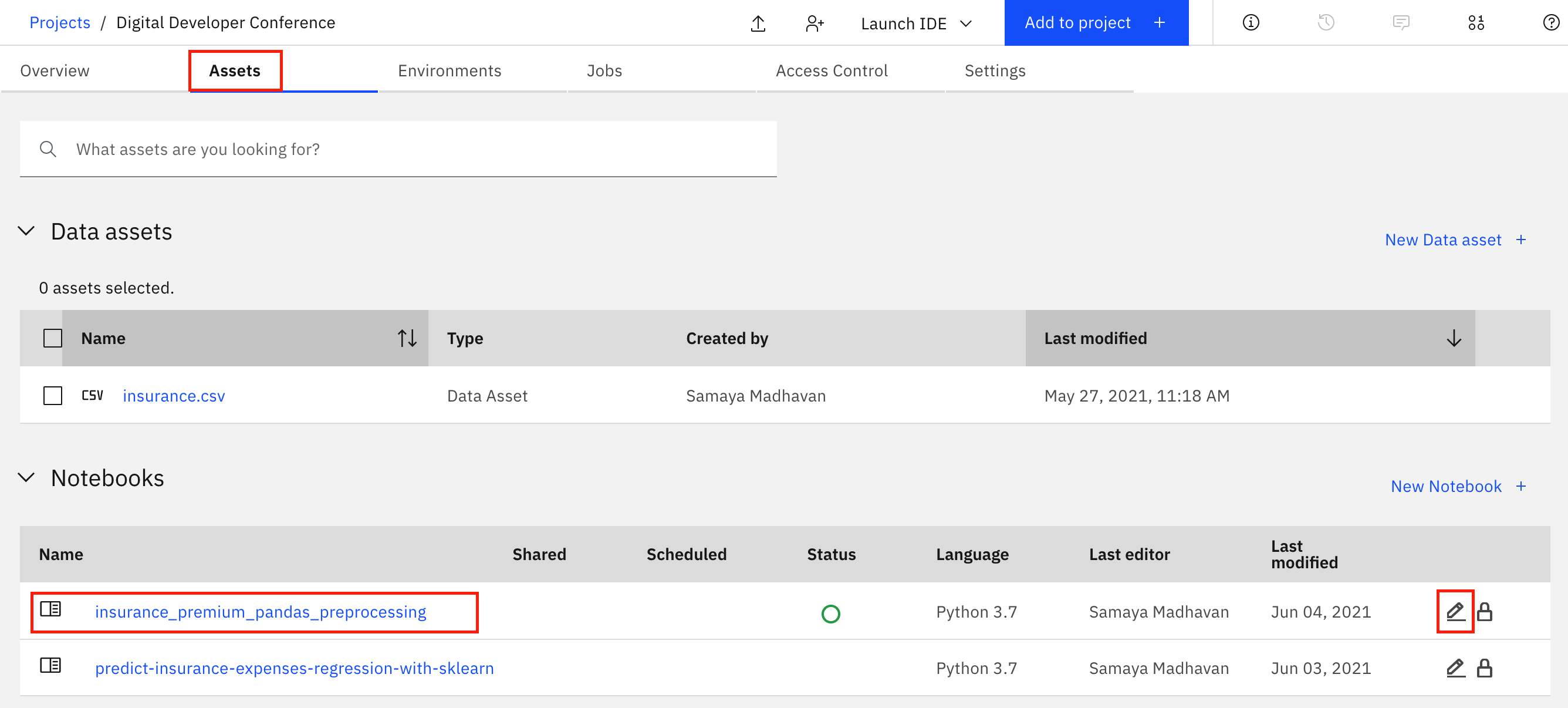Open insurance_premium_pandas_preprocessing notebook
Image resolution: width=1568 pixels, height=708 pixels.
(260, 612)
